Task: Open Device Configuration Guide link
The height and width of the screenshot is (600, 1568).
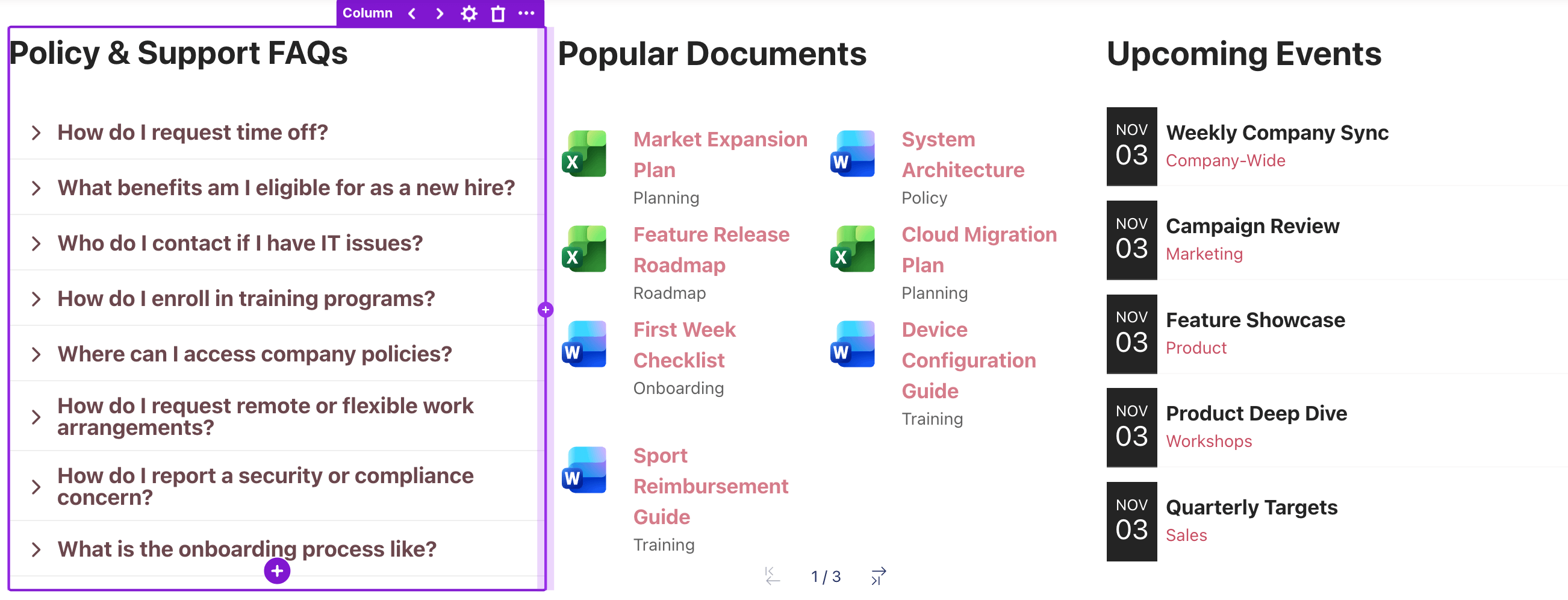Action: pyautogui.click(x=968, y=360)
